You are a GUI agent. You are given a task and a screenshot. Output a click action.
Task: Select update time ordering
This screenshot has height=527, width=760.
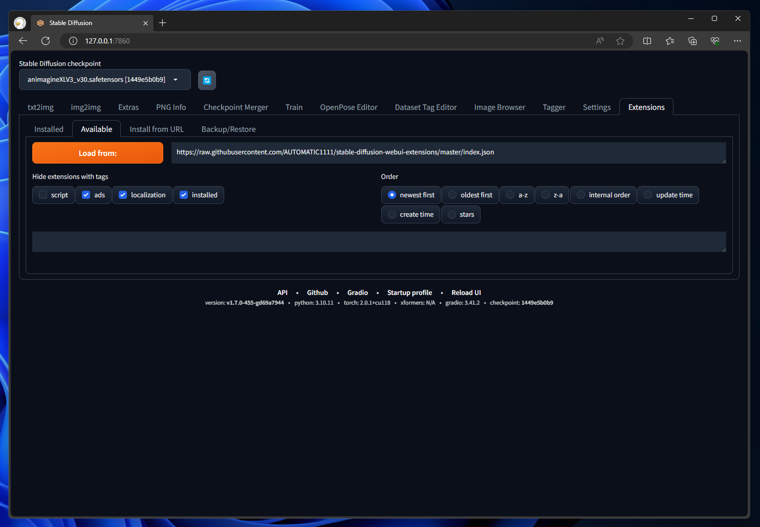[668, 195]
